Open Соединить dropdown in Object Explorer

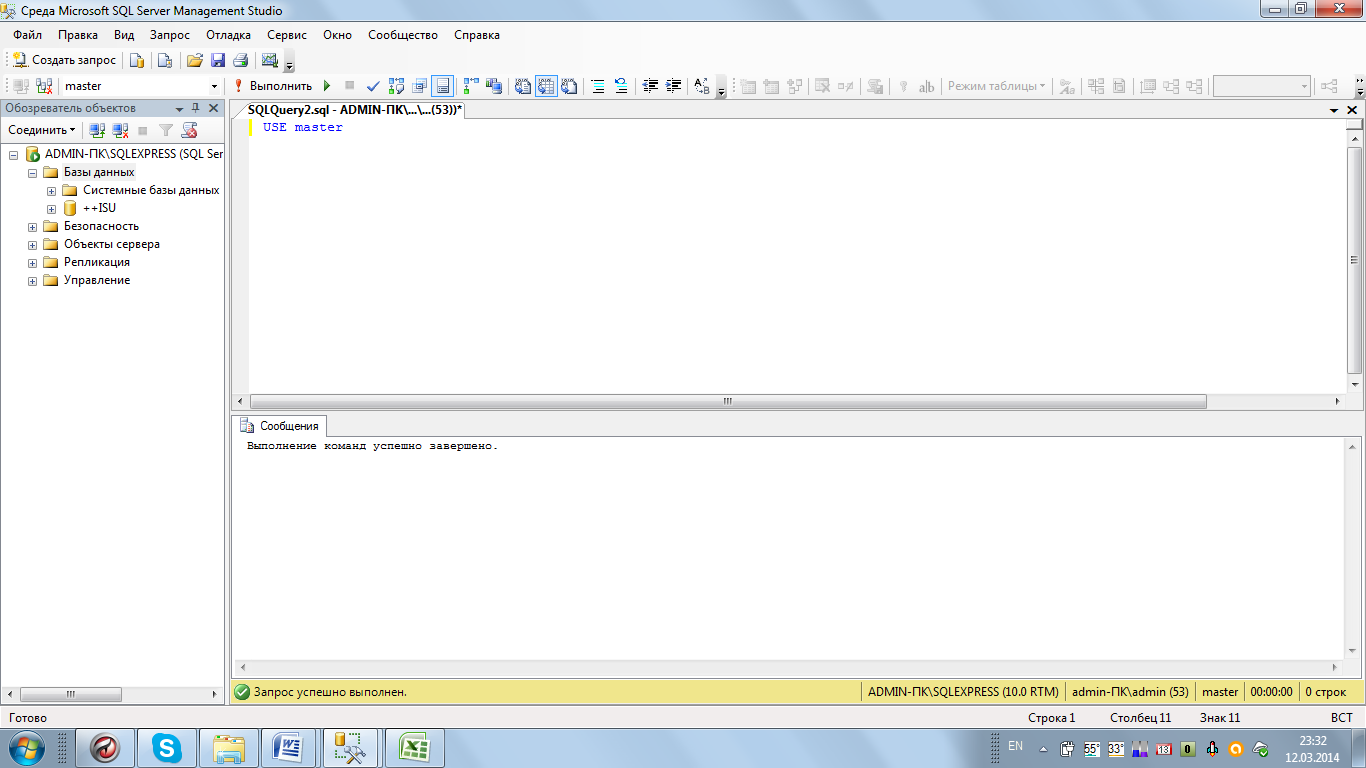click(42, 130)
